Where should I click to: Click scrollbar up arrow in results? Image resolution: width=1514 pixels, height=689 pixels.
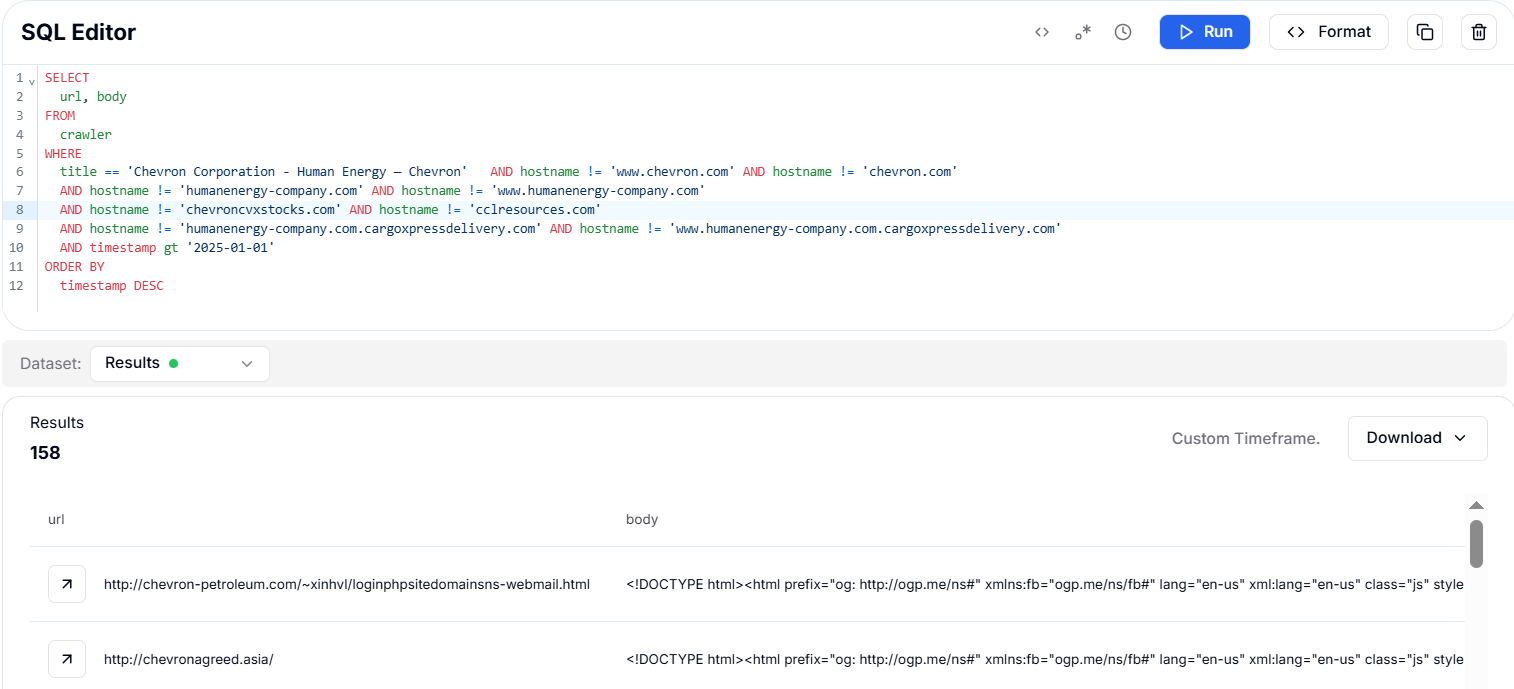point(1476,505)
